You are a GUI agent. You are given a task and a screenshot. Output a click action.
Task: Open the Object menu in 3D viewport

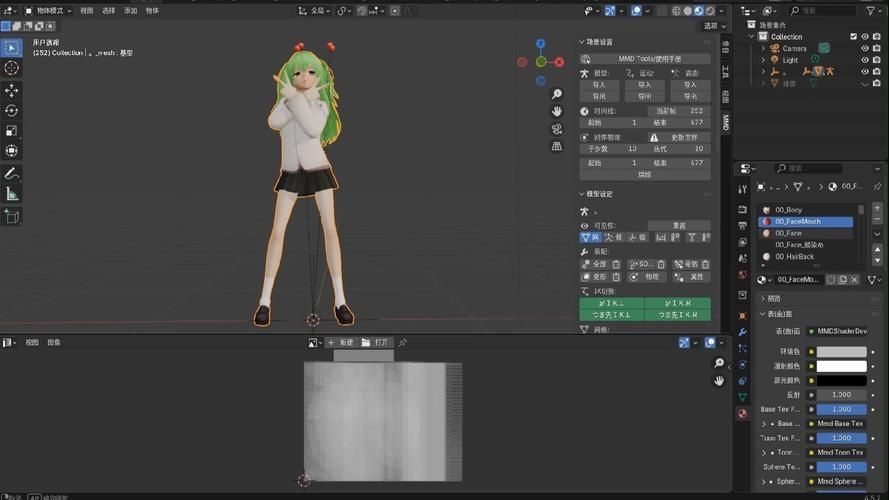(153, 11)
